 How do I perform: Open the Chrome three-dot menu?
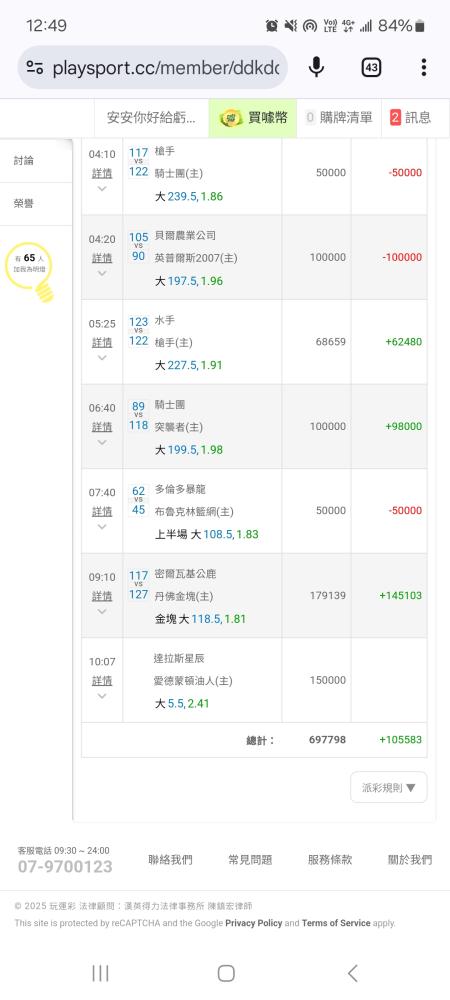click(x=424, y=67)
